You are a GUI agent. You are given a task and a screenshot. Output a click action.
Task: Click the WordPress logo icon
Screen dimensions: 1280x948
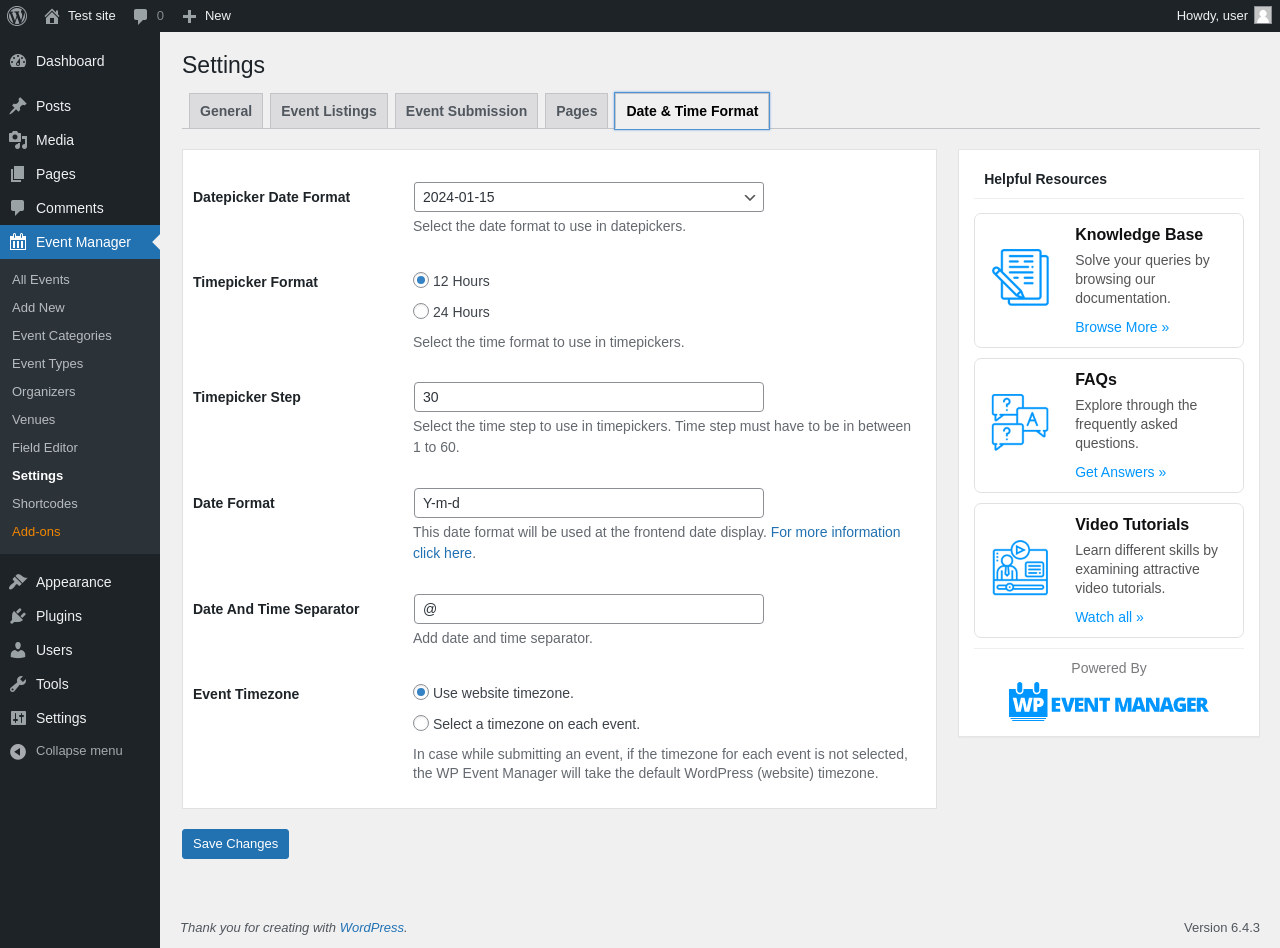pos(17,16)
